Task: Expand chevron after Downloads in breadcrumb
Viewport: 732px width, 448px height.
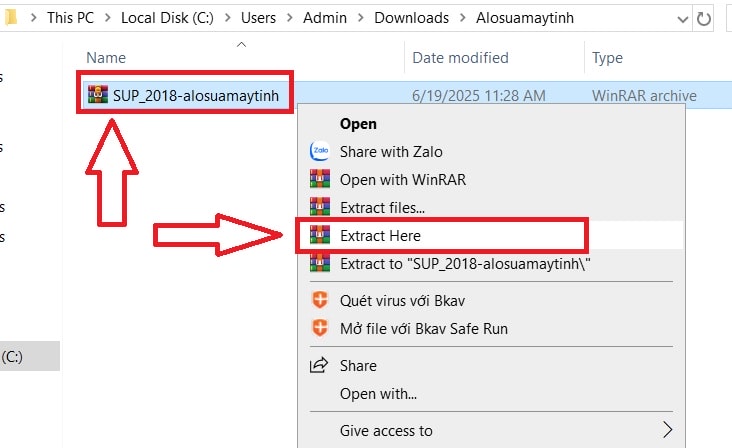Action: click(463, 18)
